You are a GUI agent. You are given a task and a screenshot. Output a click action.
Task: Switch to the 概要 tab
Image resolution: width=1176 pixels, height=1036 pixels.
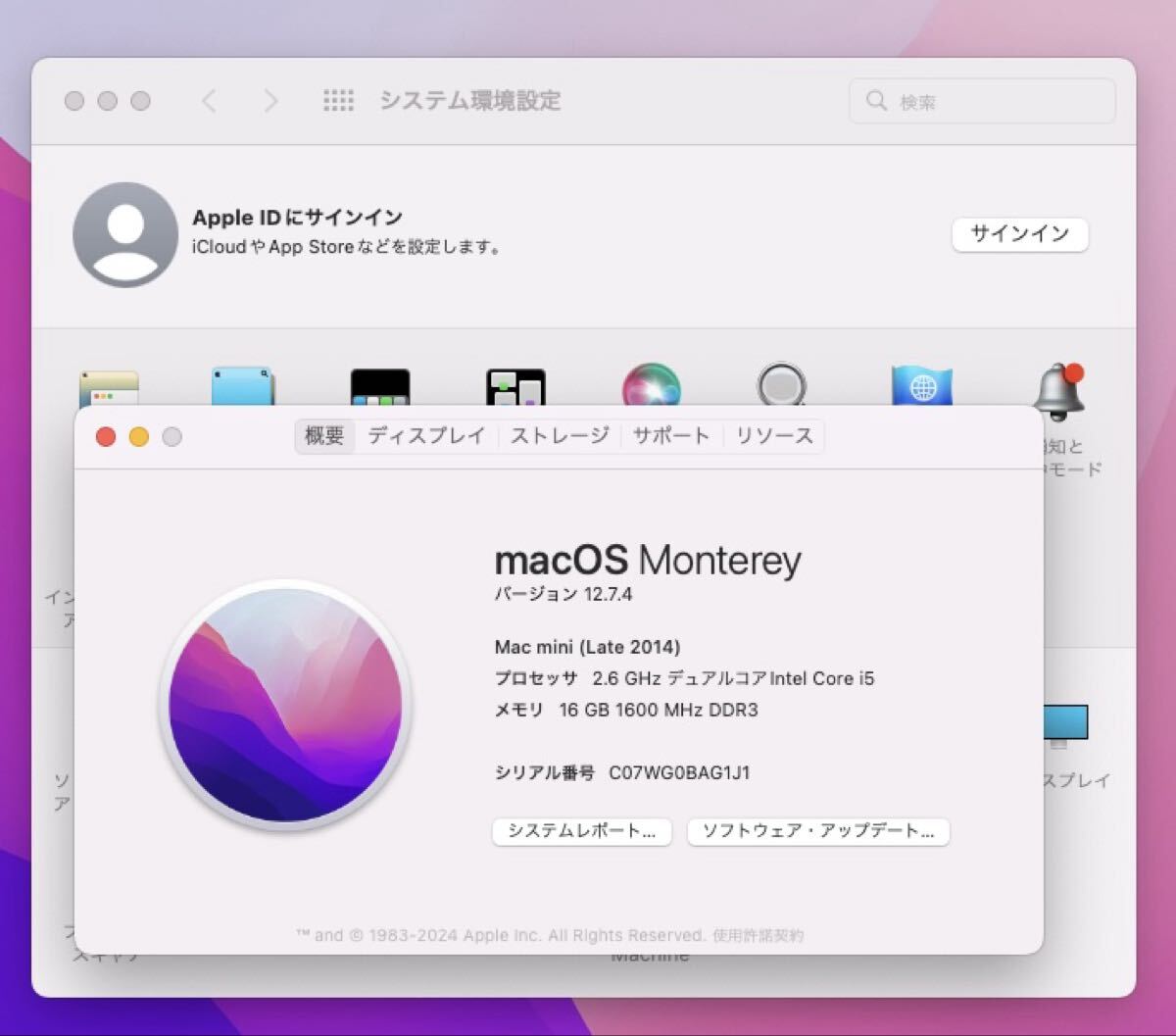click(x=324, y=436)
